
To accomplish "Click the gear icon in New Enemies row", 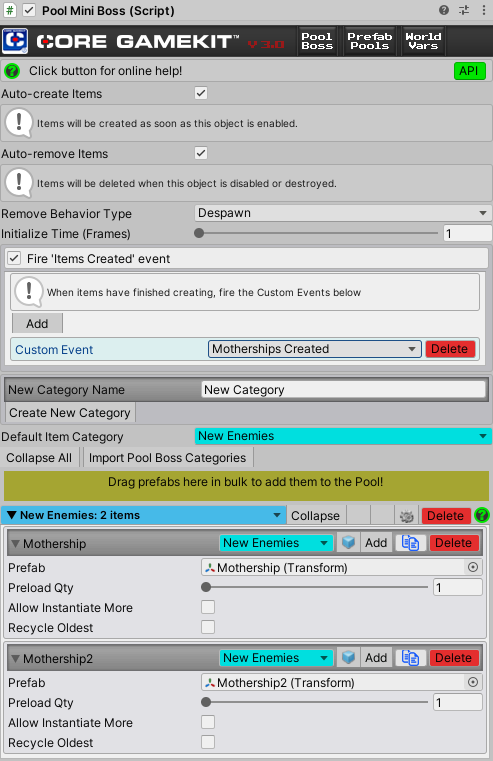I will click(x=407, y=516).
